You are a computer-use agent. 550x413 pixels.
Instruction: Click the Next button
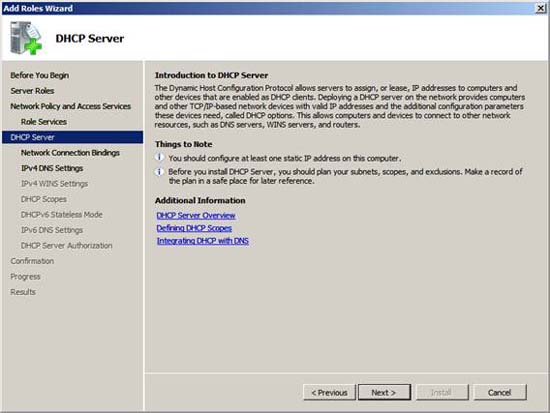click(384, 392)
